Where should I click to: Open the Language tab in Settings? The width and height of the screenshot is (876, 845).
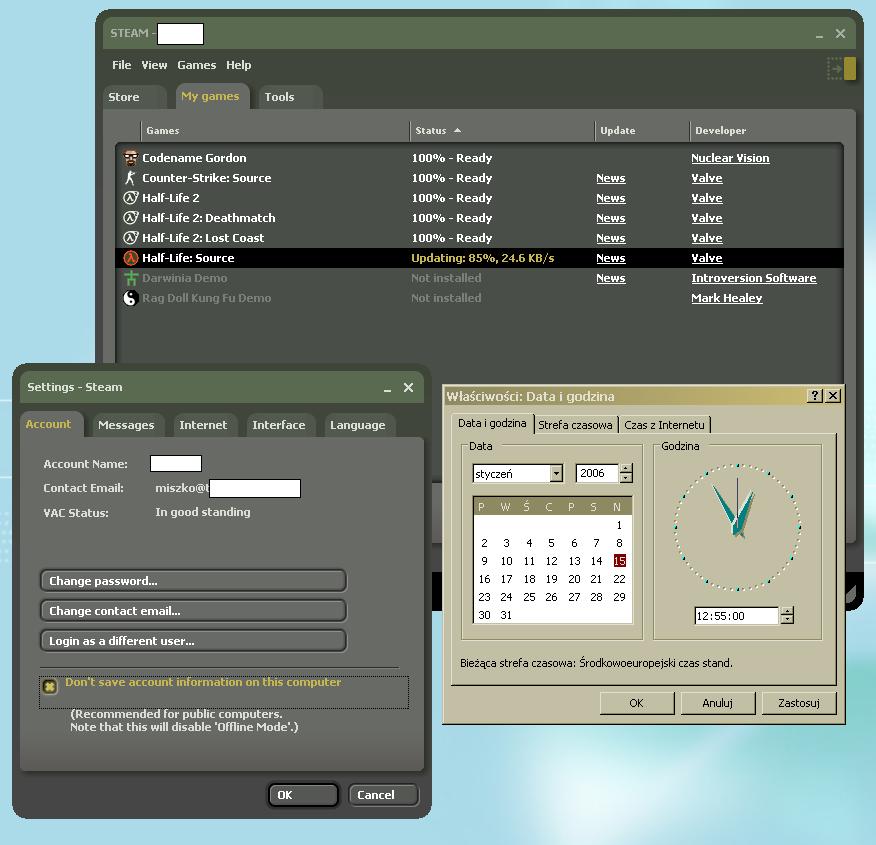click(358, 425)
